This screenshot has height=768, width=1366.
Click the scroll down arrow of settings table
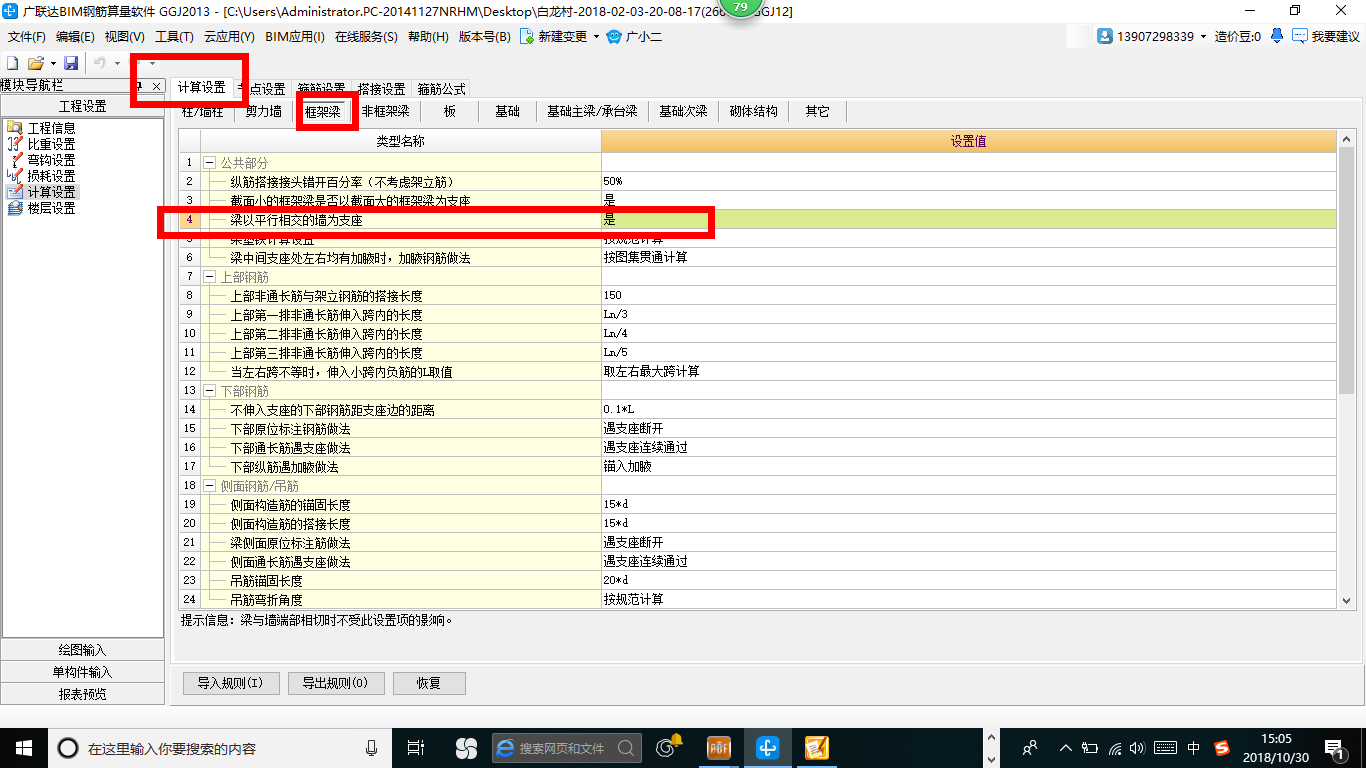[x=1346, y=600]
